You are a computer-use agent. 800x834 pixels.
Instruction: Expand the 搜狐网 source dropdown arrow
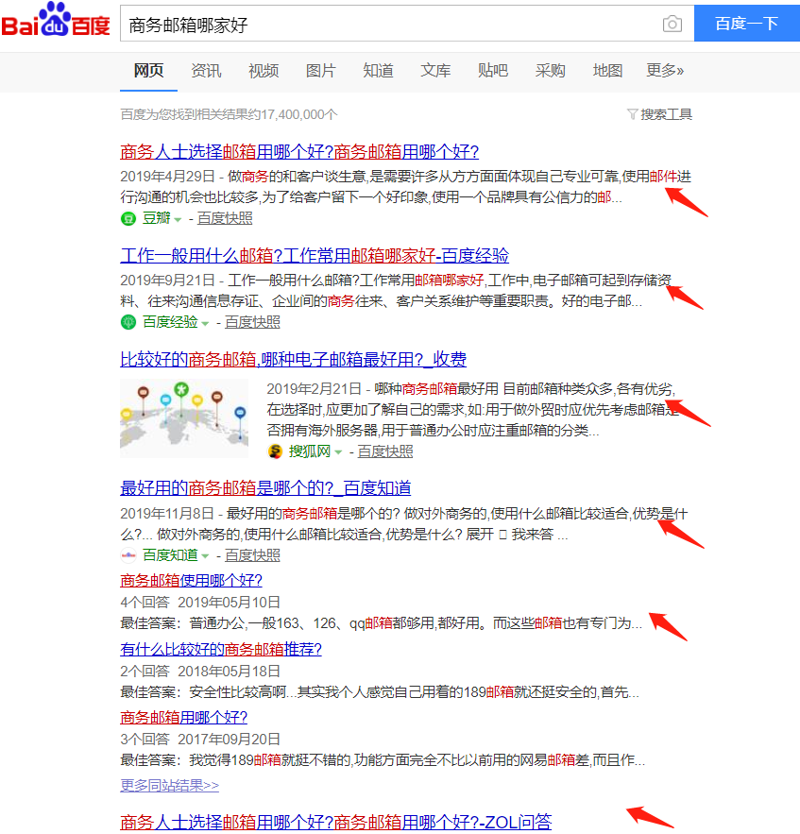coord(338,453)
